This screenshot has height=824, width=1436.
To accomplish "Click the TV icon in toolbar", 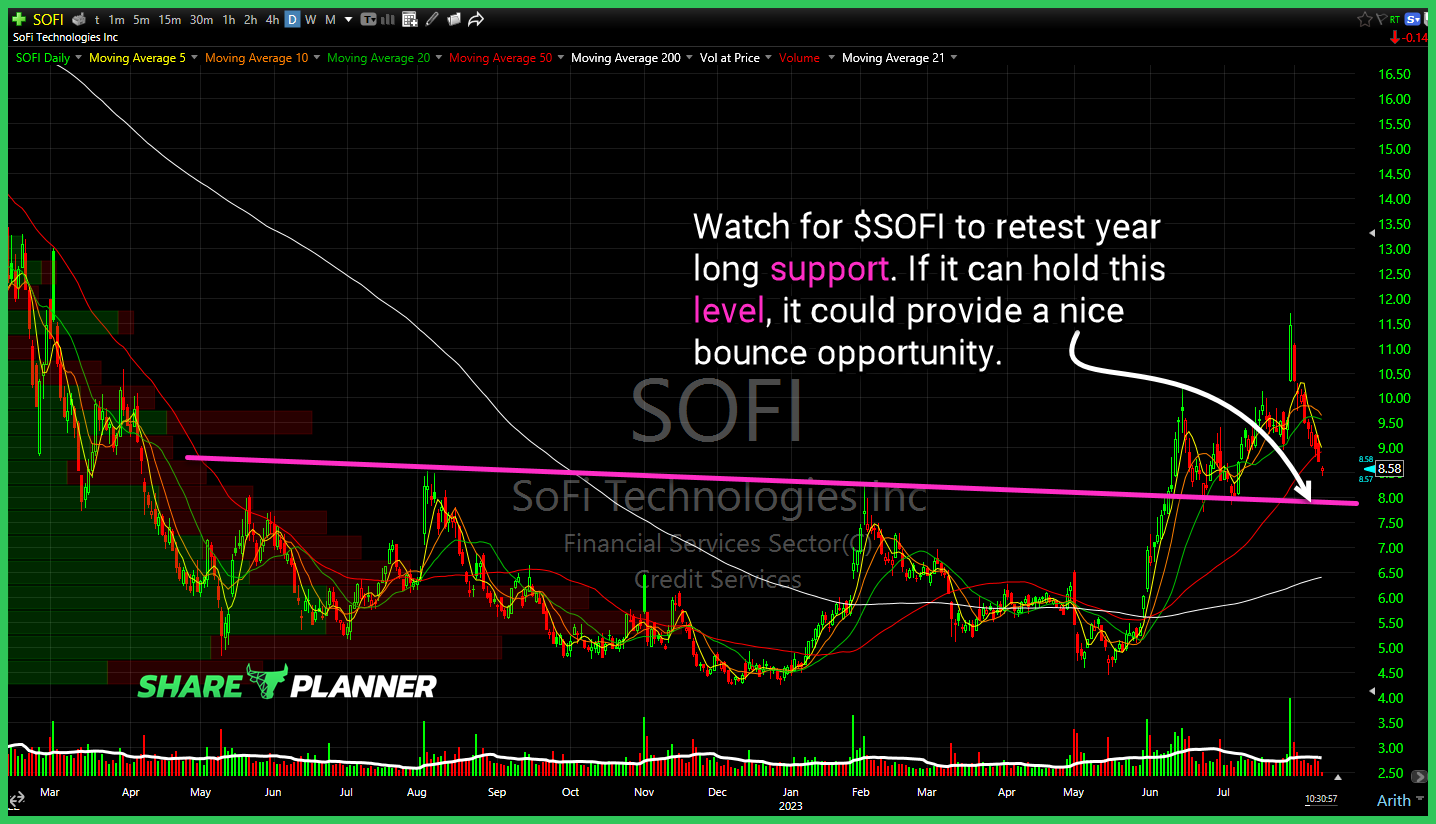I will tap(369, 19).
